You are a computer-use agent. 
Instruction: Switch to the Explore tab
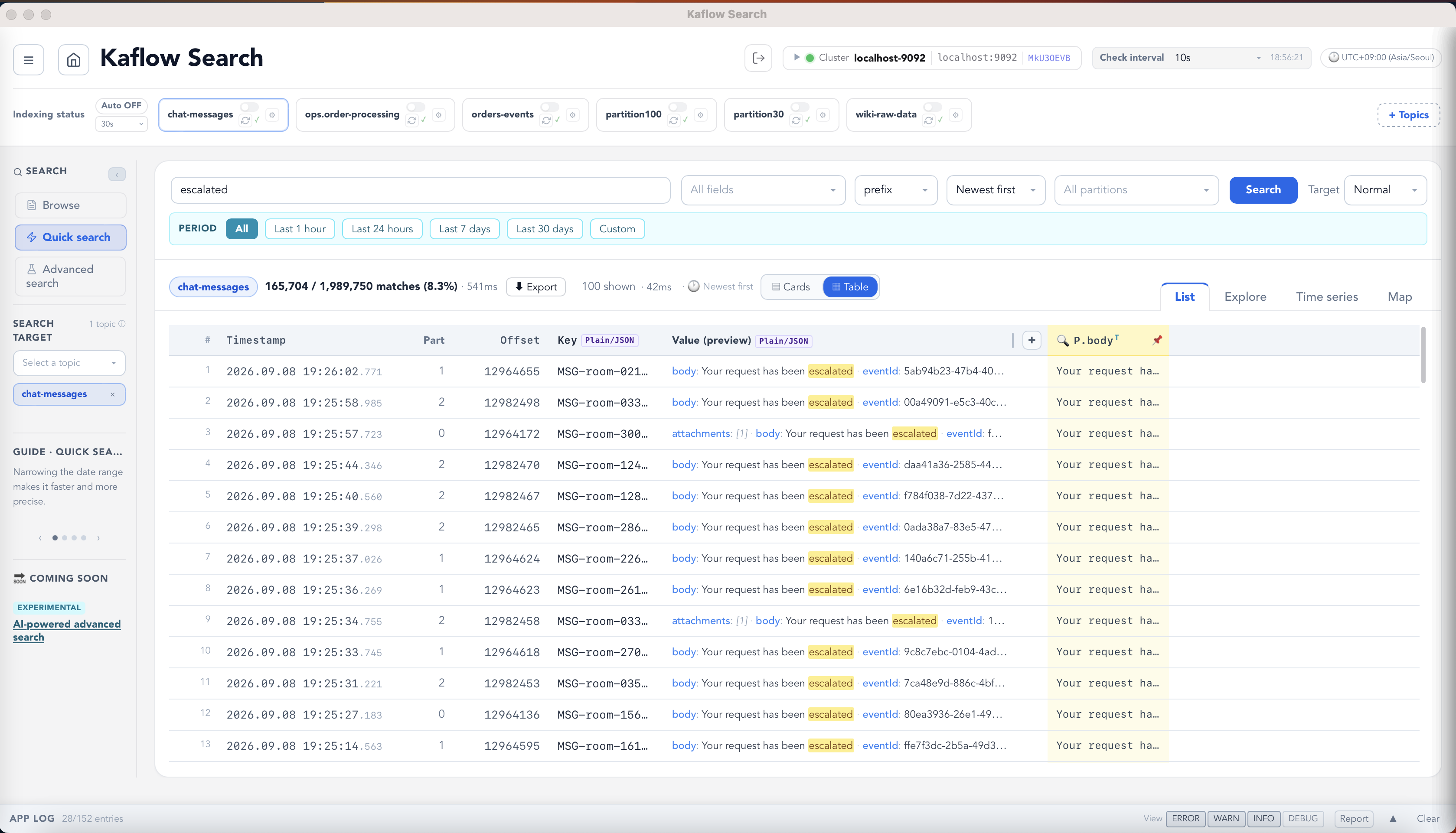pyautogui.click(x=1245, y=297)
